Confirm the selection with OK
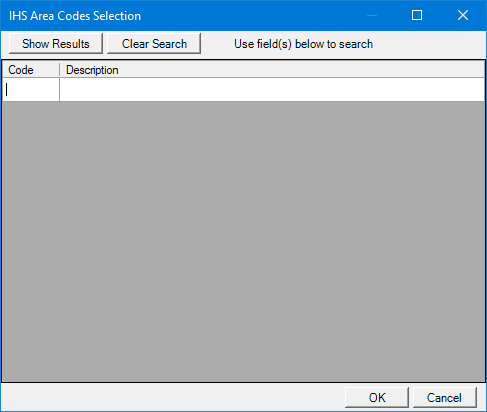Viewport: 487px width, 412px height. [377, 397]
